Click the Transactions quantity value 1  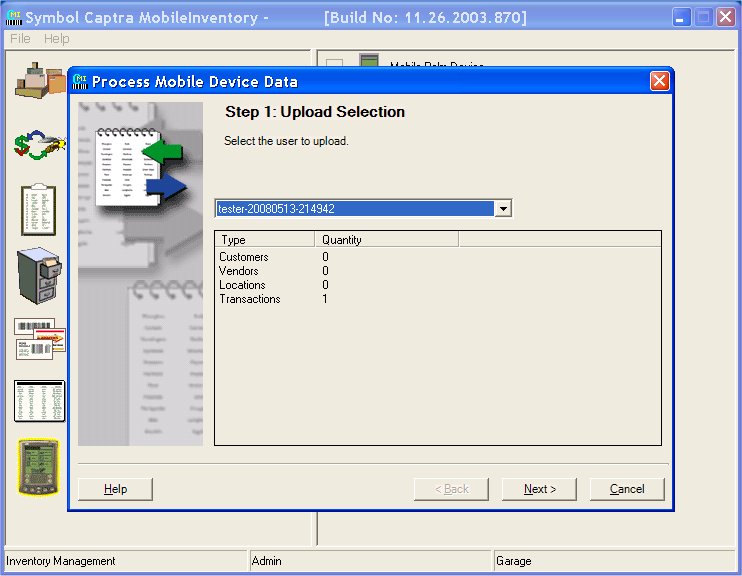pos(325,299)
